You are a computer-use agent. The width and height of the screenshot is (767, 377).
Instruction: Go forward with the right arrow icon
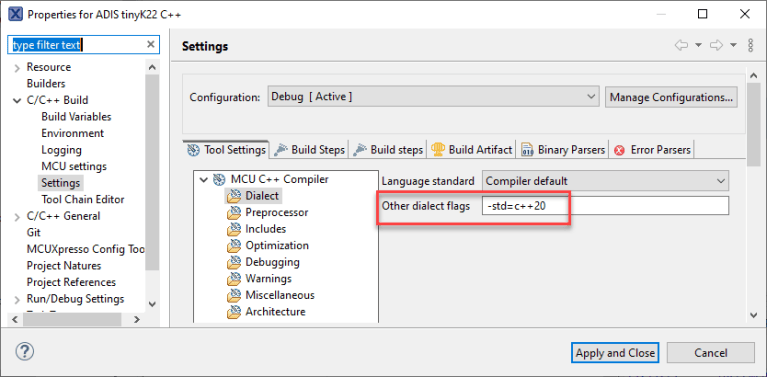(716, 45)
